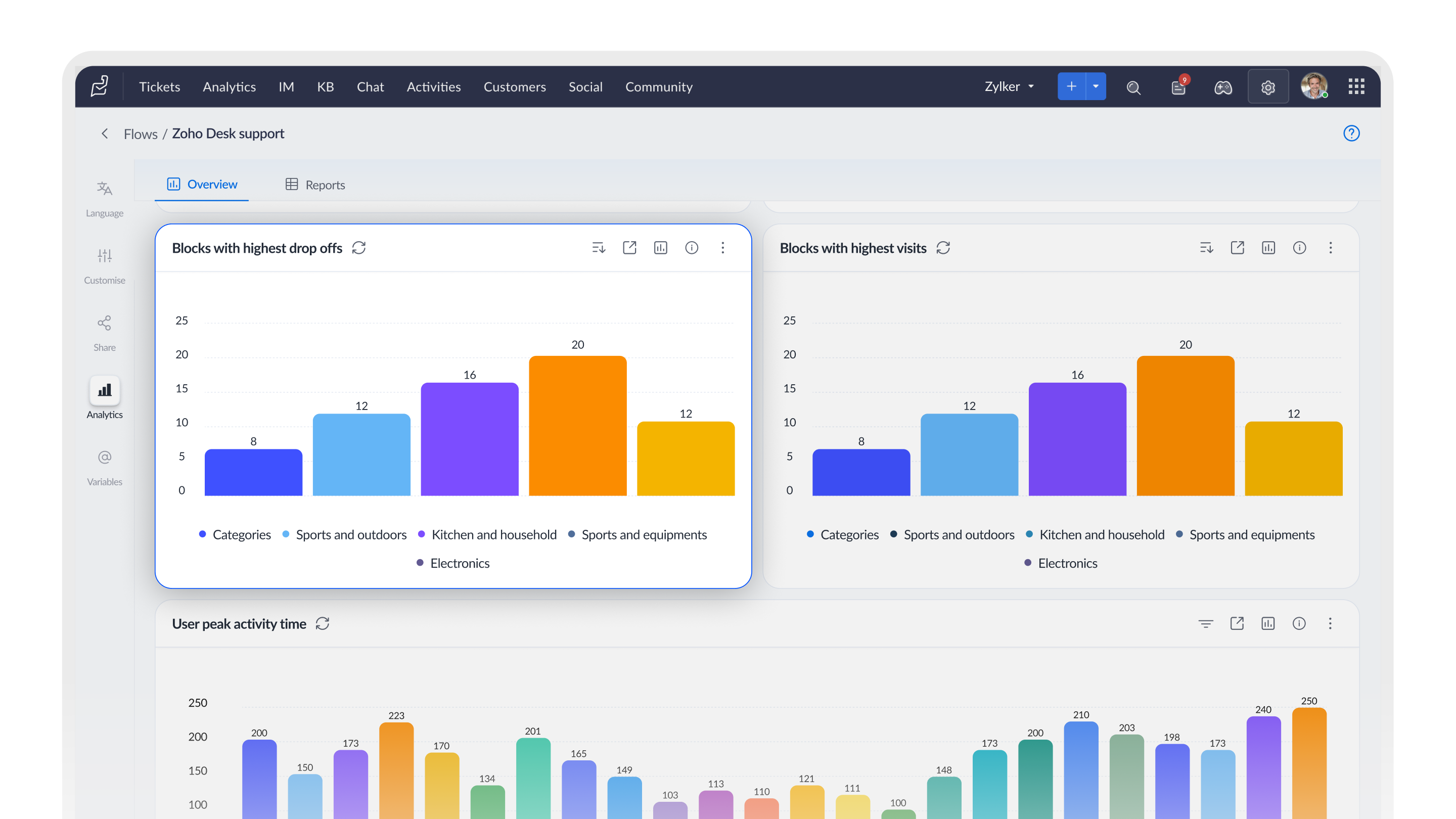Toggle Kitchen and household legend in drop offs
Viewport: 1456px width, 819px height.
click(x=487, y=535)
